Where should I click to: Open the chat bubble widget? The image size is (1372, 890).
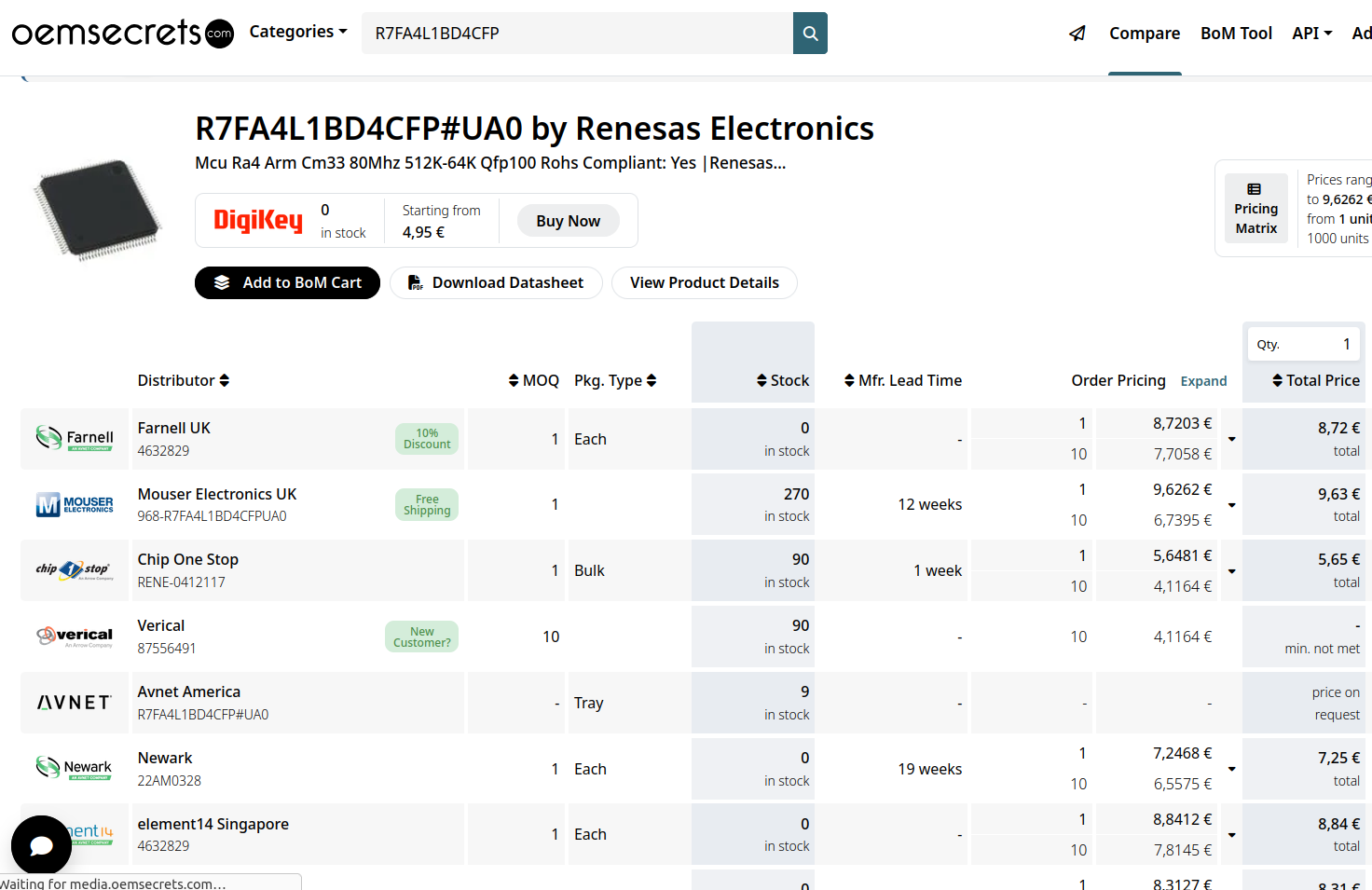(41, 845)
